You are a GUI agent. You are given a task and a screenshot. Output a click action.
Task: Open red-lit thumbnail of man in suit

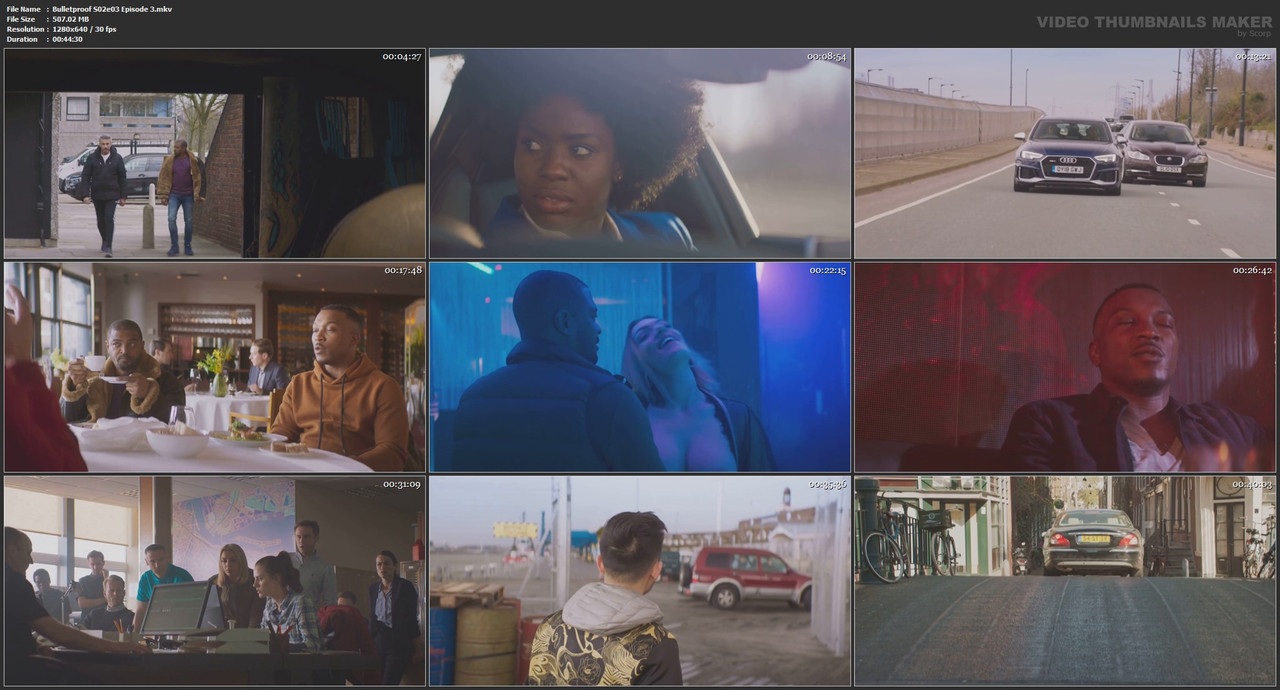pos(1065,367)
